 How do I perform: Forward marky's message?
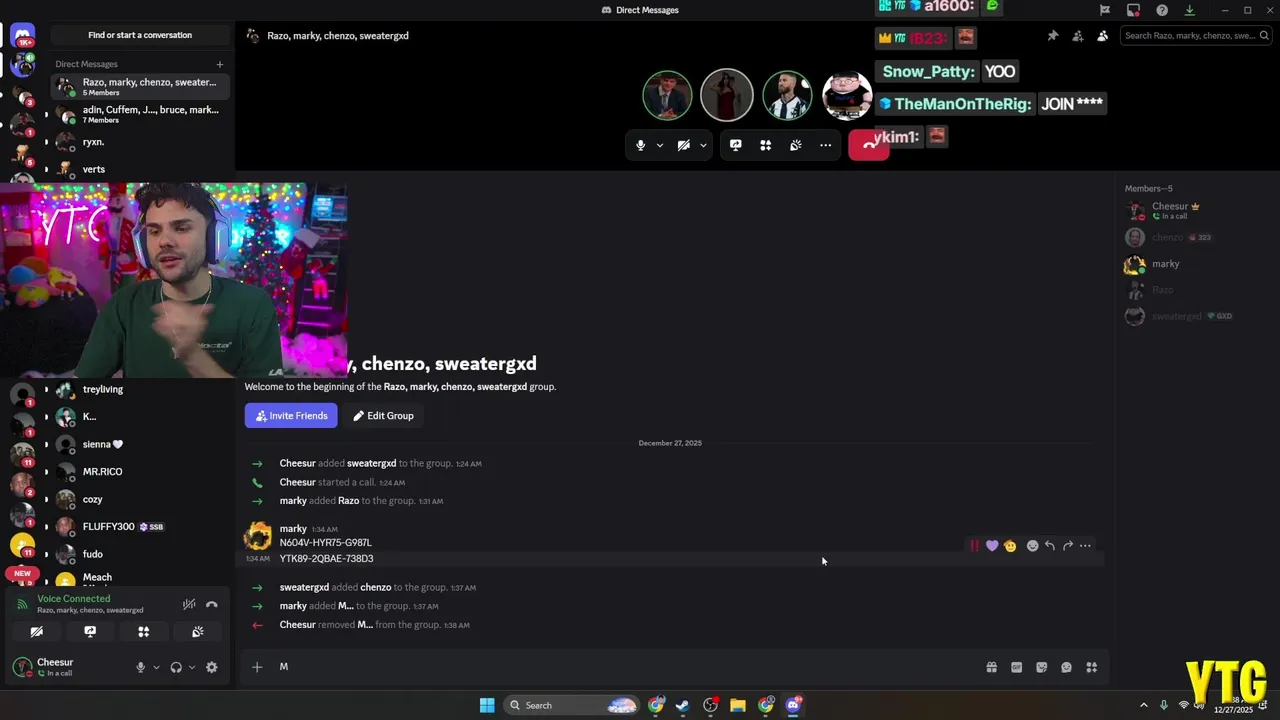[1068, 546]
